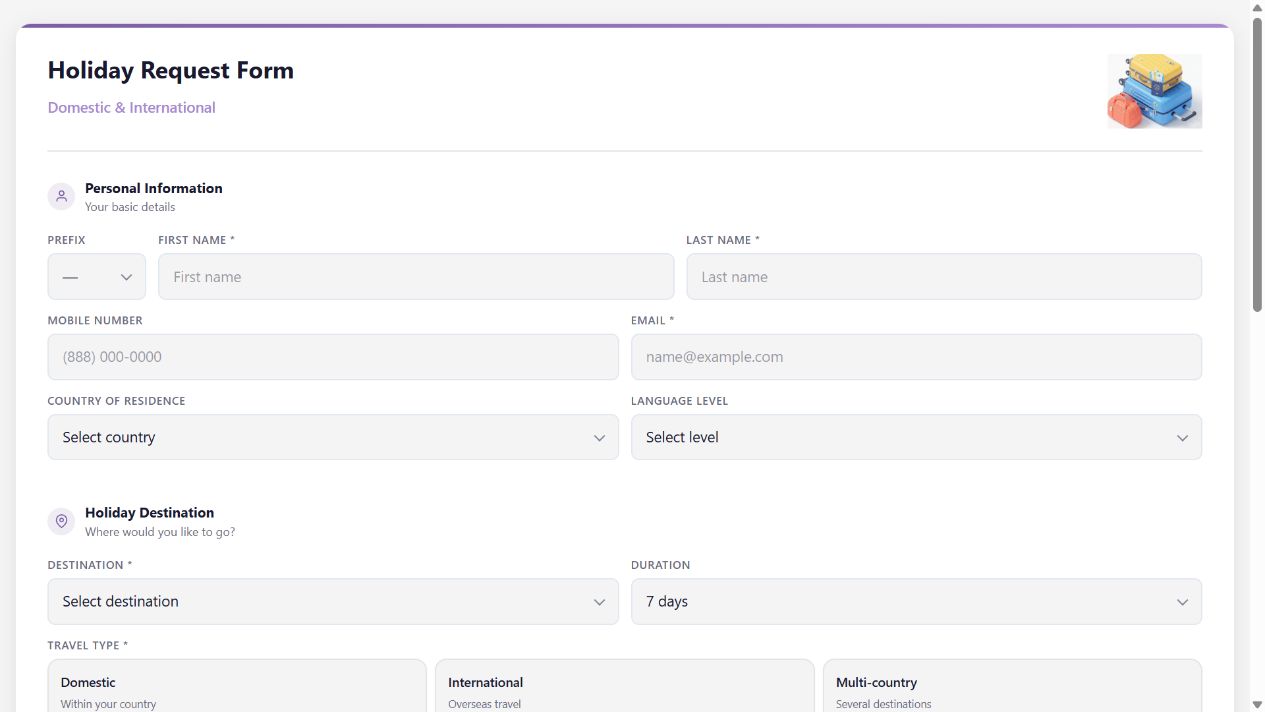This screenshot has width=1265, height=712.
Task: Click the 'Your basic details' text
Action: (130, 207)
